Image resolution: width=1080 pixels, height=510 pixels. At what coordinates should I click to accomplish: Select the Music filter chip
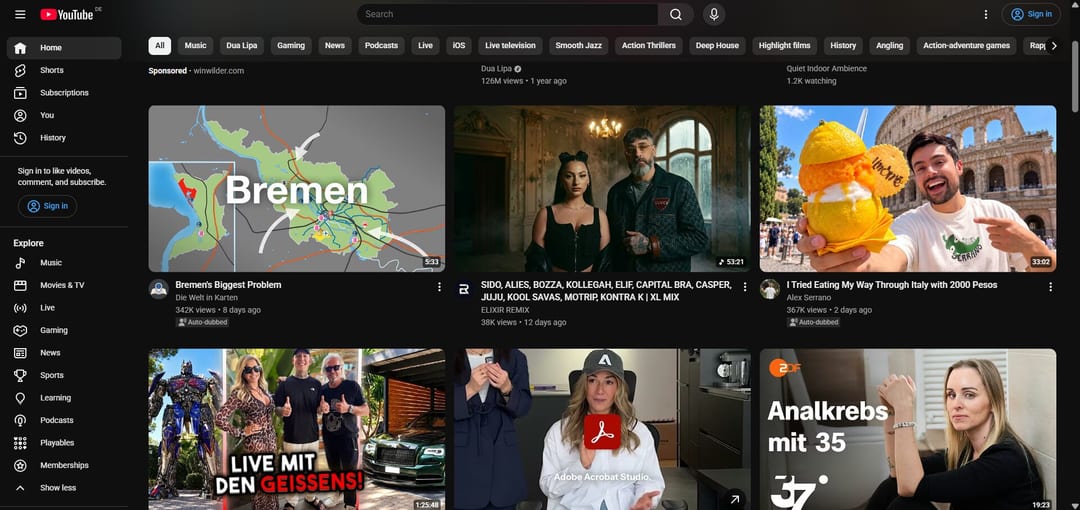[196, 45]
